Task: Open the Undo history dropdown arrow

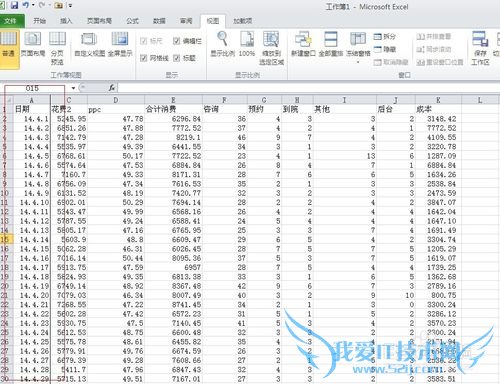Action: tap(33, 5)
